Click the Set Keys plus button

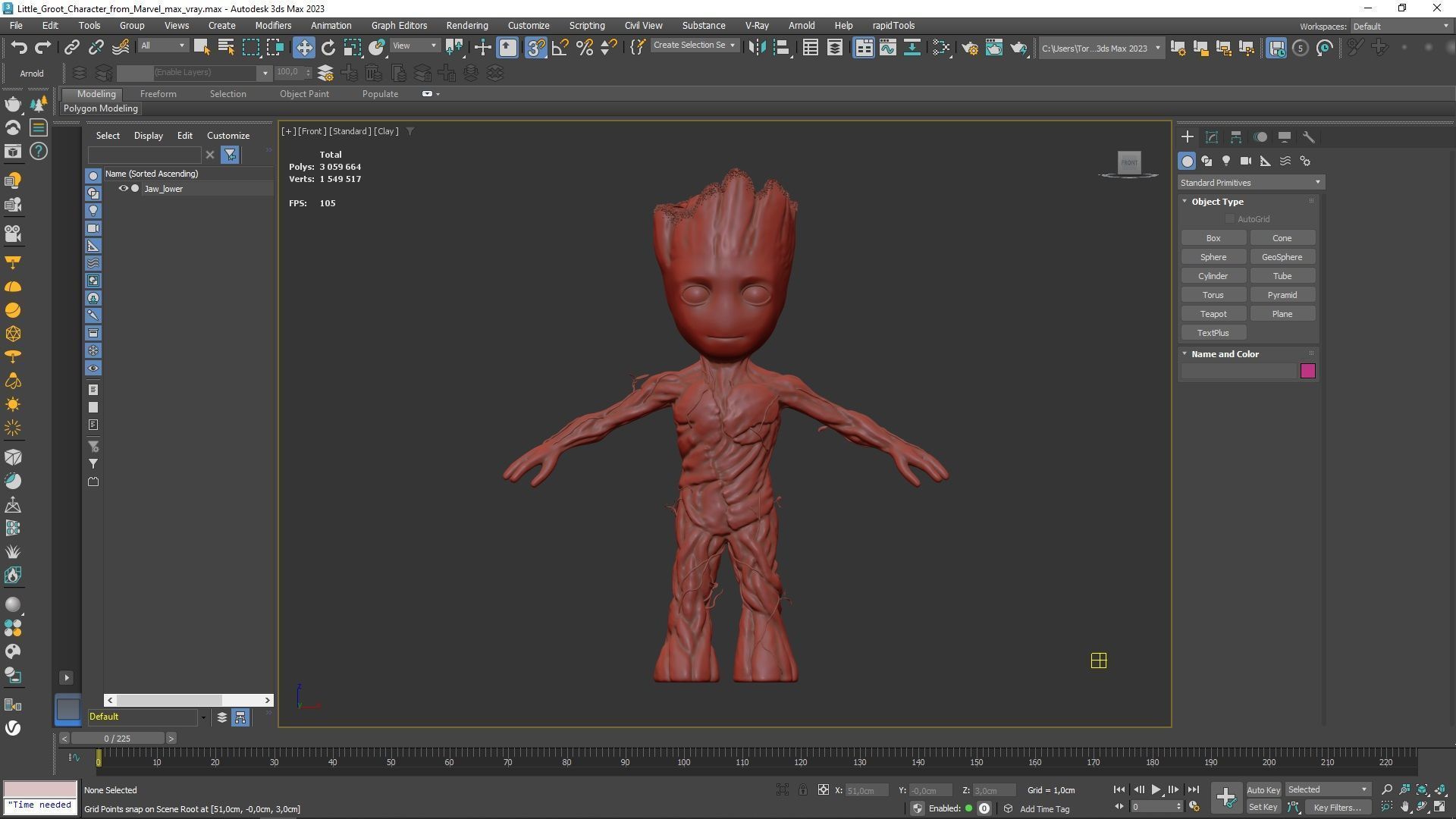(1226, 797)
